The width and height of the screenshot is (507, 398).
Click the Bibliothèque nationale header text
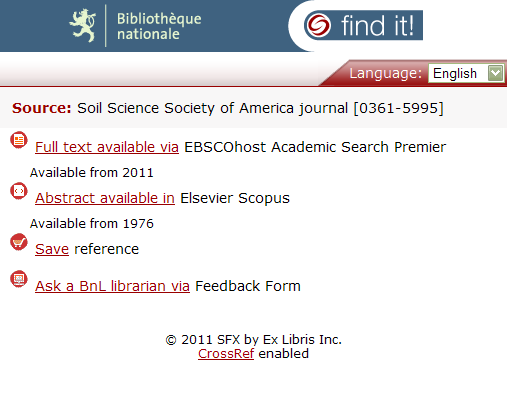tap(159, 26)
